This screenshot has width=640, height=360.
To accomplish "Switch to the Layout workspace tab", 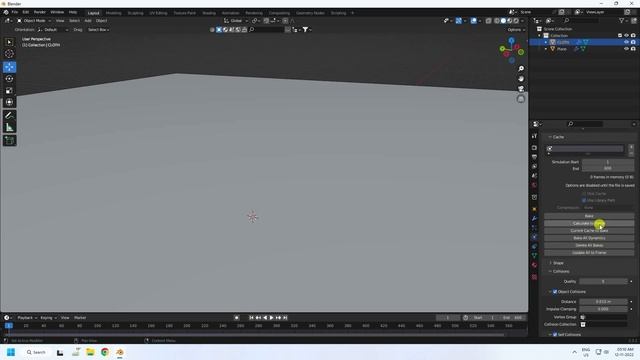I will [x=93, y=13].
